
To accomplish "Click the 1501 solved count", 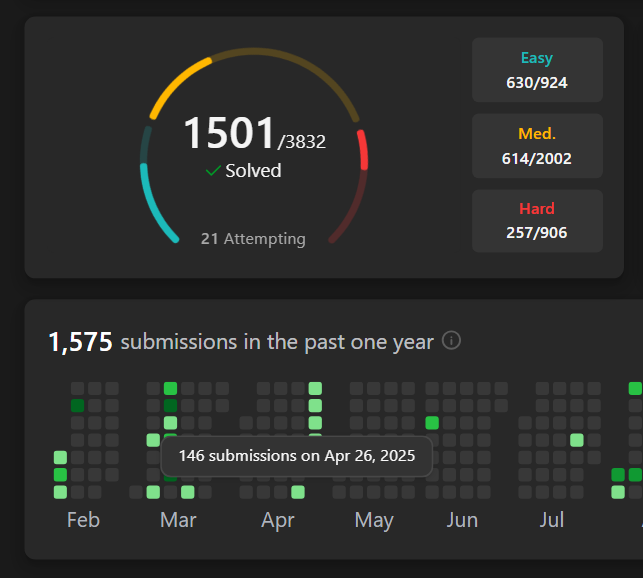I will [229, 133].
